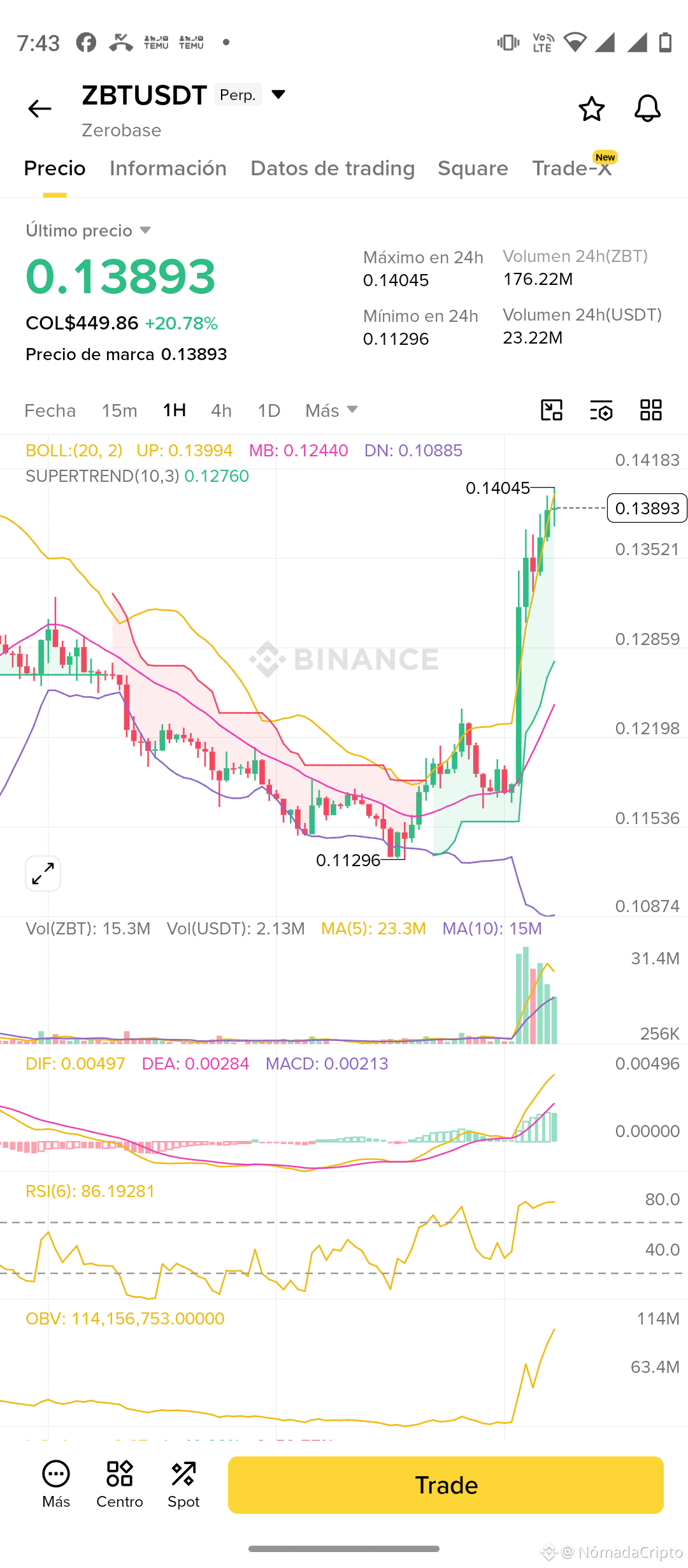This screenshot has width=688, height=1568.
Task: Add ZBTUSDT to favorites with star icon
Action: click(x=591, y=109)
